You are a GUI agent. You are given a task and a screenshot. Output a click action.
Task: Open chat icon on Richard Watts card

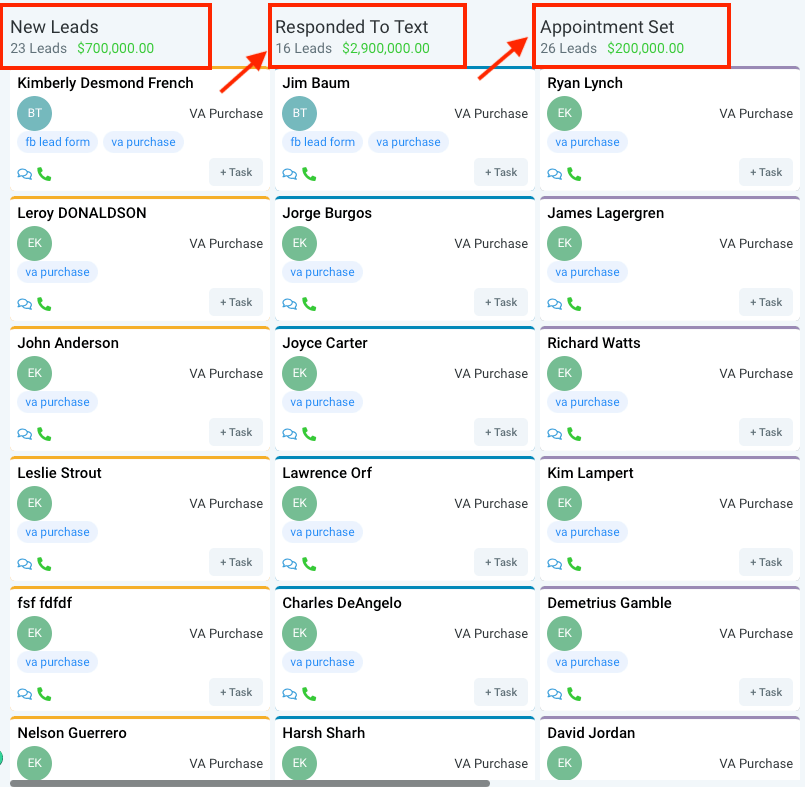coord(554,434)
